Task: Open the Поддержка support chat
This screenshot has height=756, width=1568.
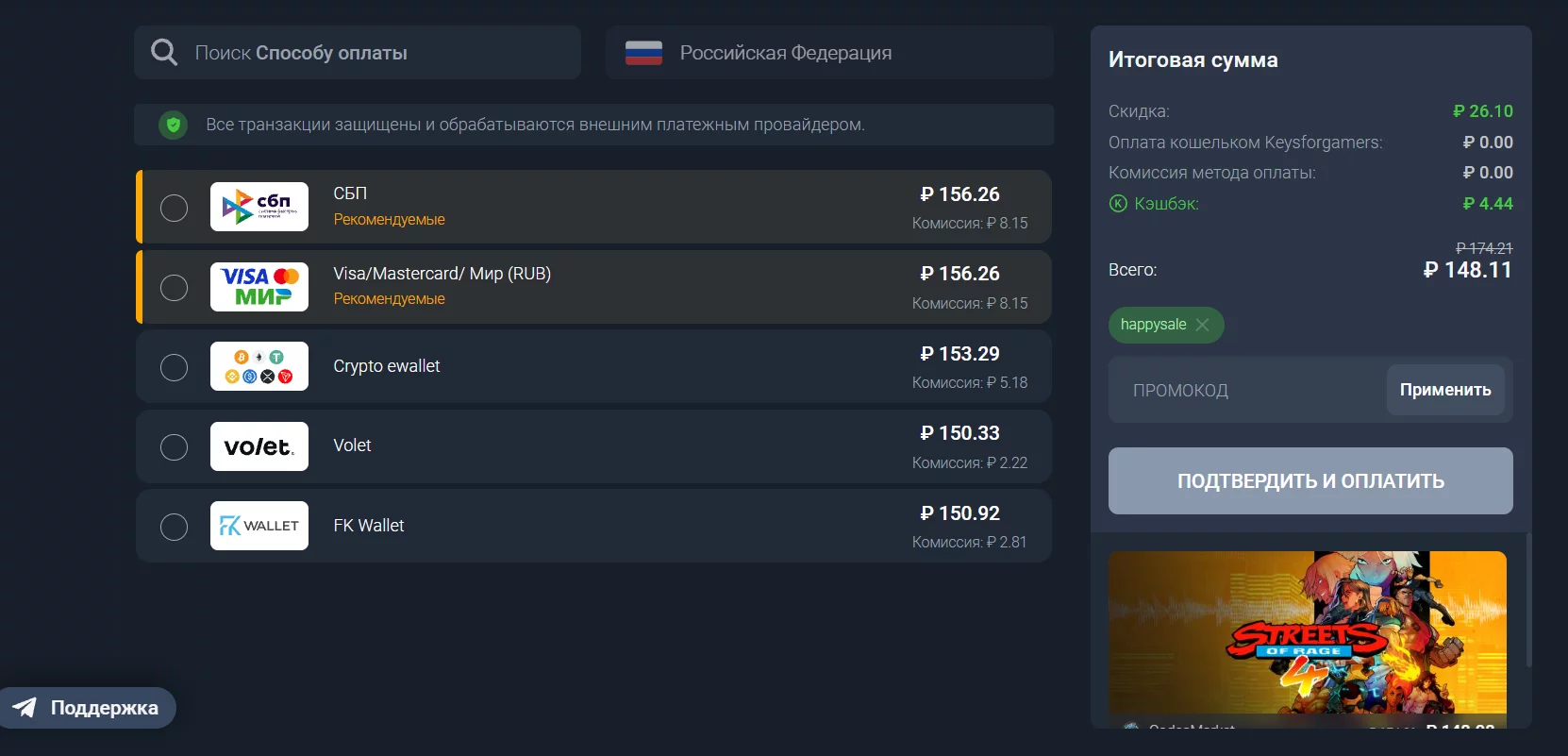Action: click(x=89, y=708)
